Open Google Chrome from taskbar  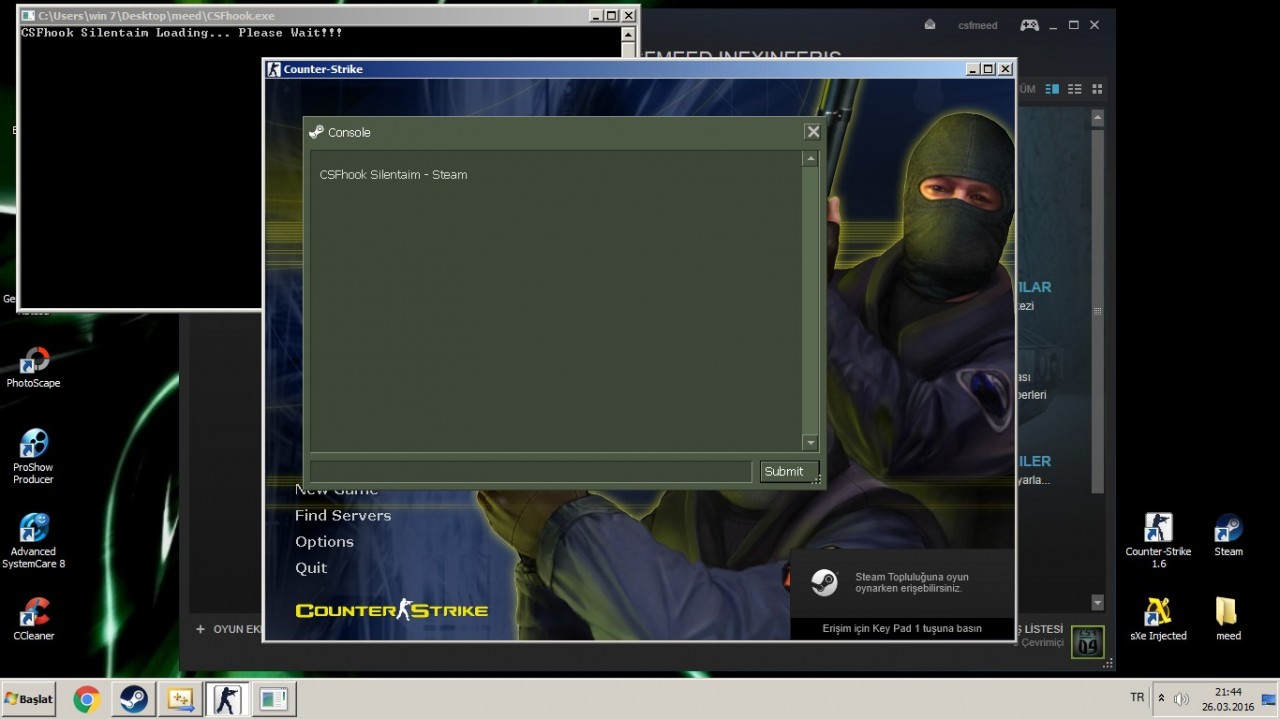(86, 700)
